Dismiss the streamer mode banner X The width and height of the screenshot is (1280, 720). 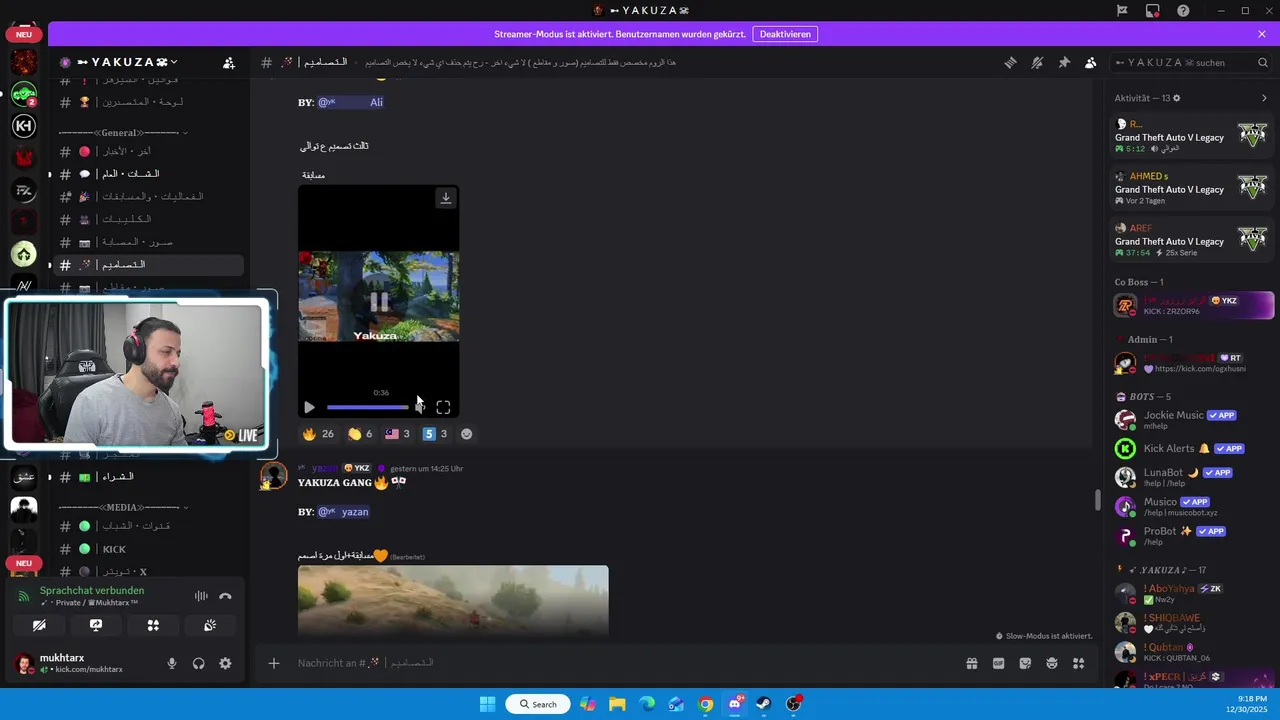(x=1262, y=34)
